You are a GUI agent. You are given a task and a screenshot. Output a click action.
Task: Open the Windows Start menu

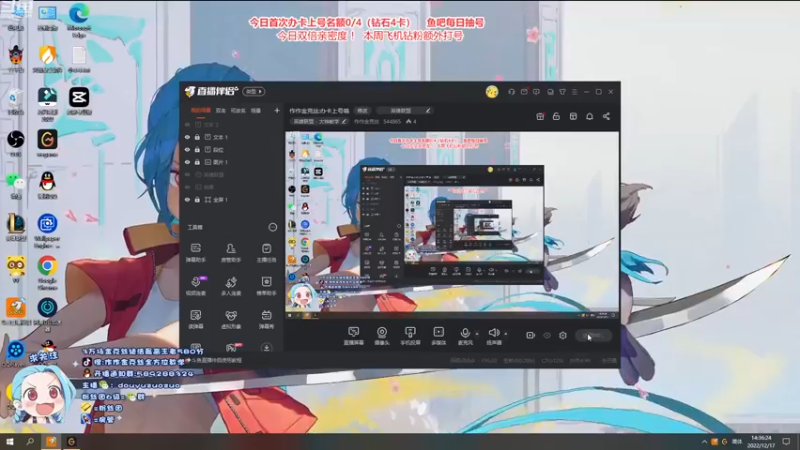[10, 441]
